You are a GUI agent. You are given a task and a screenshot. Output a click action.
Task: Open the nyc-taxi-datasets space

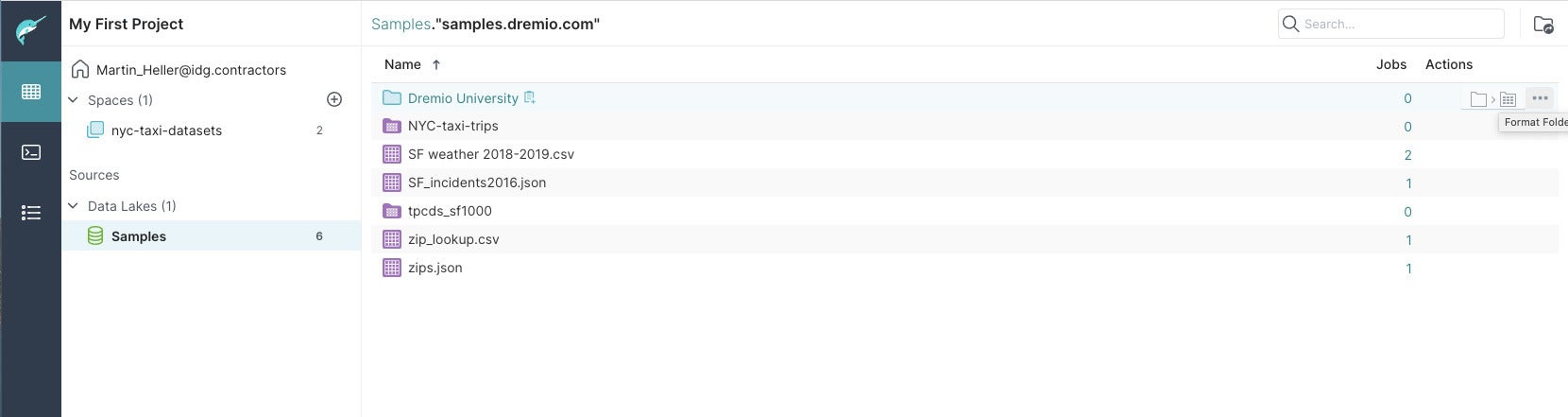(166, 130)
